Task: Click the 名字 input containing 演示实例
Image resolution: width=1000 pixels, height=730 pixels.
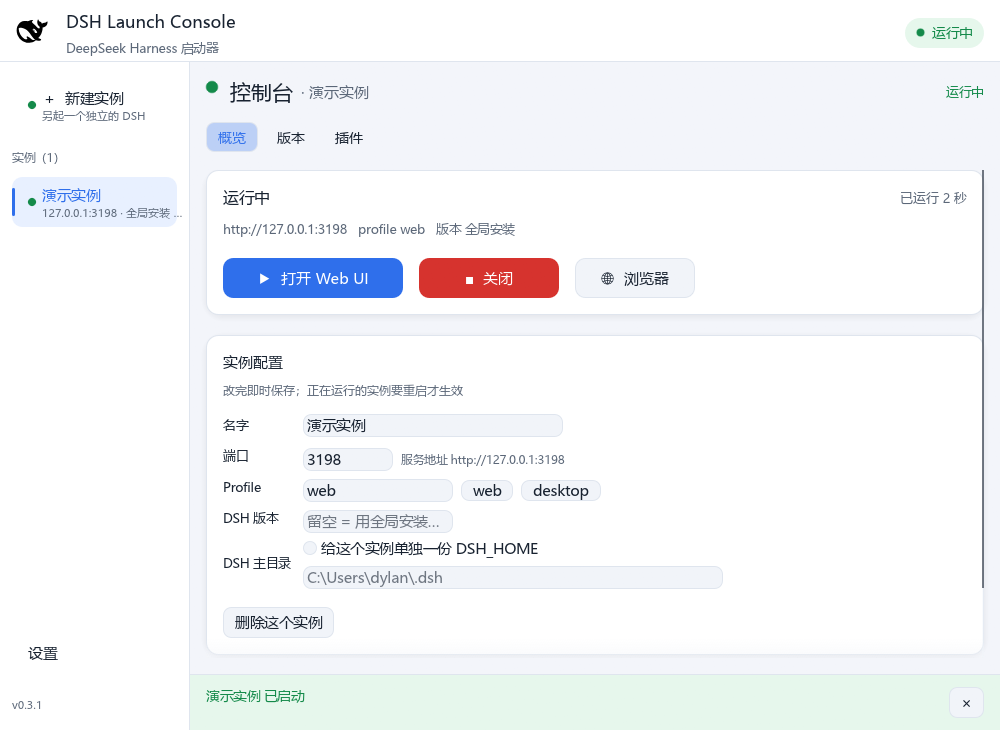Action: (x=432, y=425)
